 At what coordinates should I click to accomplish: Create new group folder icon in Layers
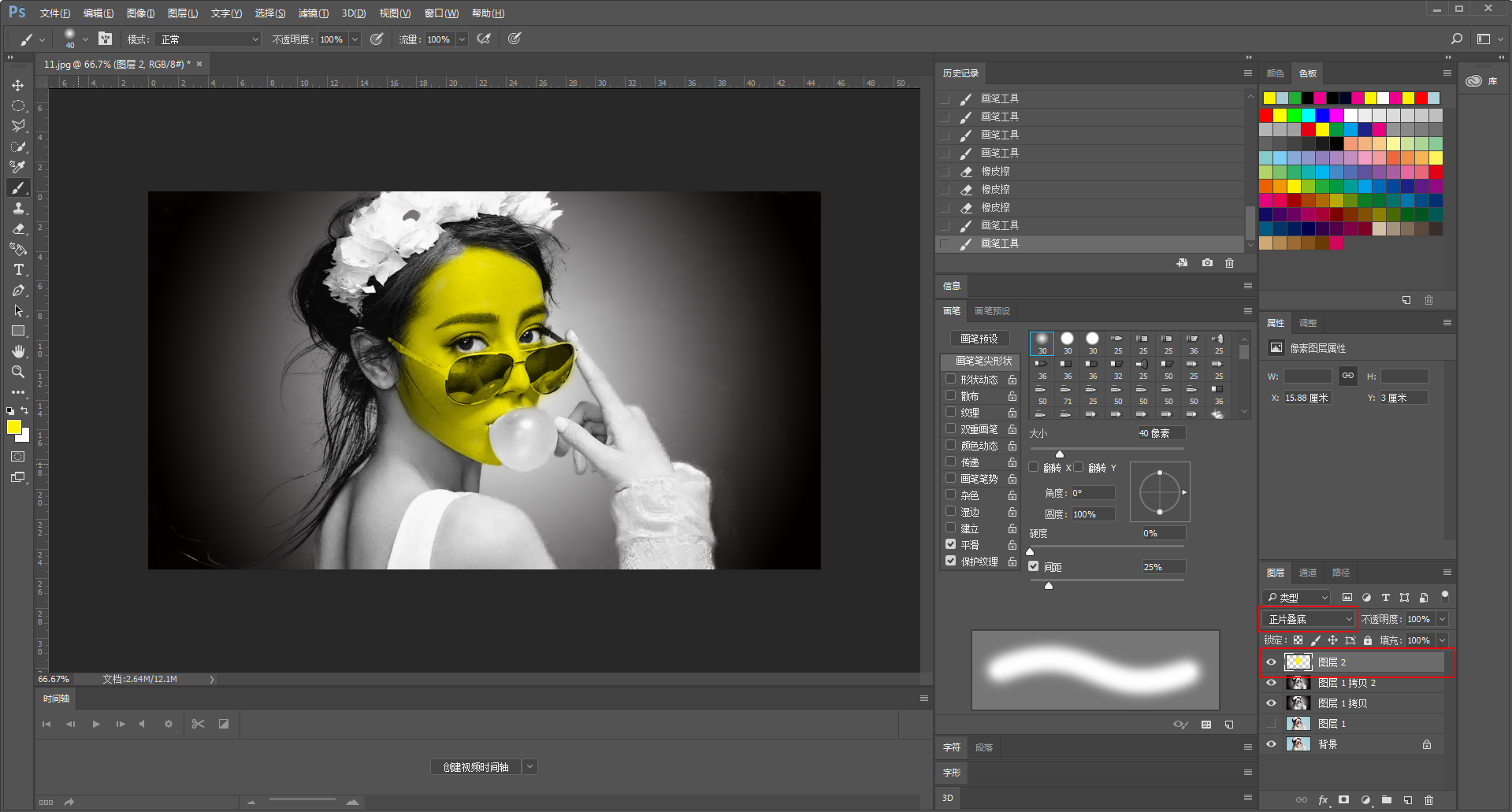1387,800
